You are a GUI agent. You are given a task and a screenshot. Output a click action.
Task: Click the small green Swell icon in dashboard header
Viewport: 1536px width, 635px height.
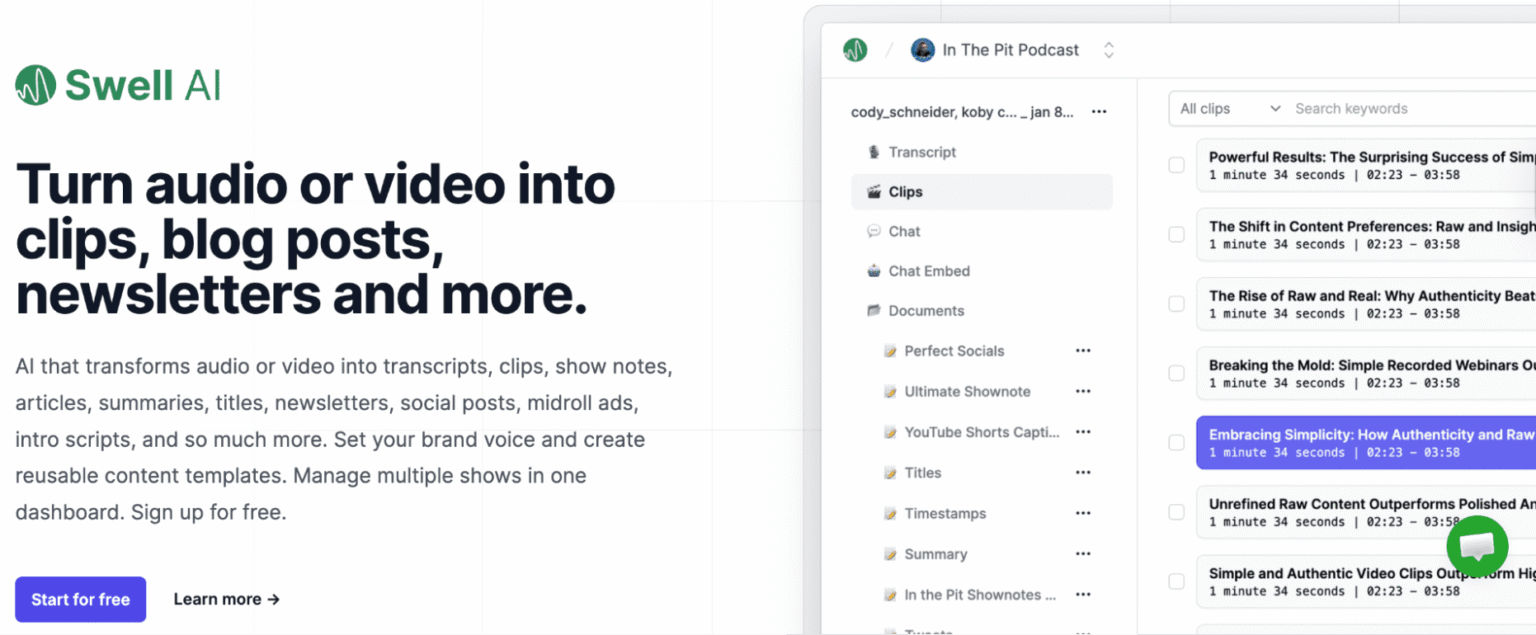(855, 50)
